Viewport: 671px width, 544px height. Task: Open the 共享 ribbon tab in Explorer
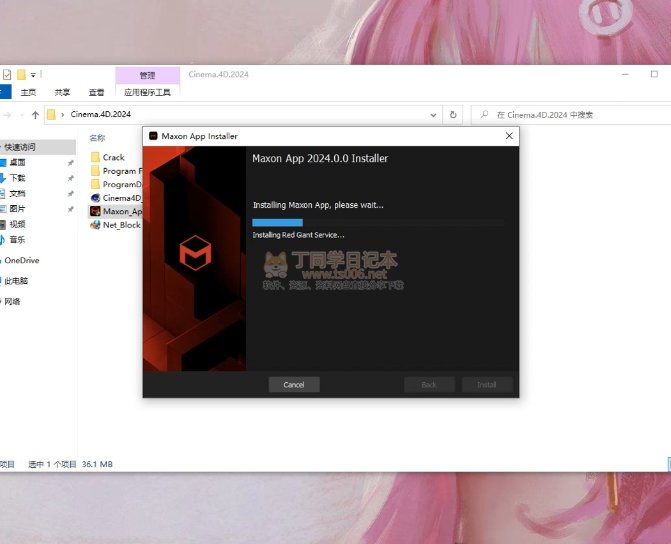pos(62,92)
